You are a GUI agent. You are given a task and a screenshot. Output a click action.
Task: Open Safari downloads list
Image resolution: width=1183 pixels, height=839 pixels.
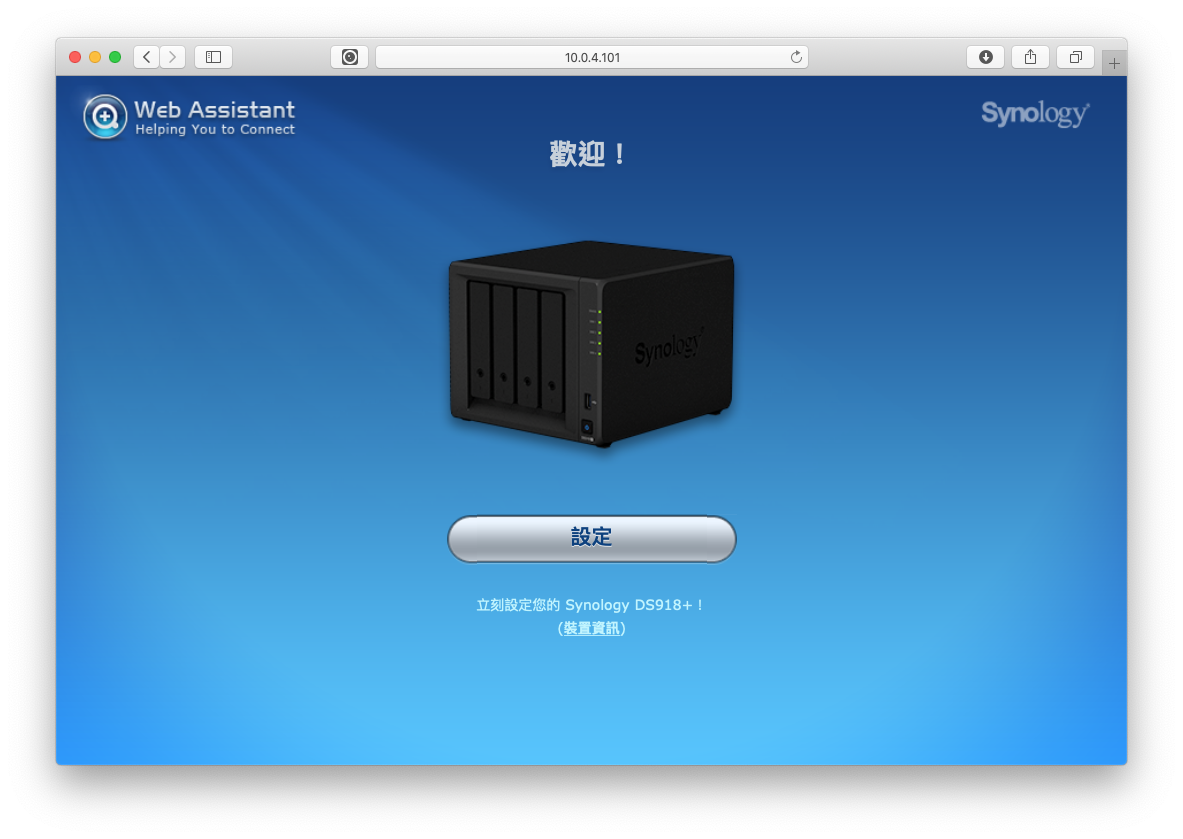(985, 57)
